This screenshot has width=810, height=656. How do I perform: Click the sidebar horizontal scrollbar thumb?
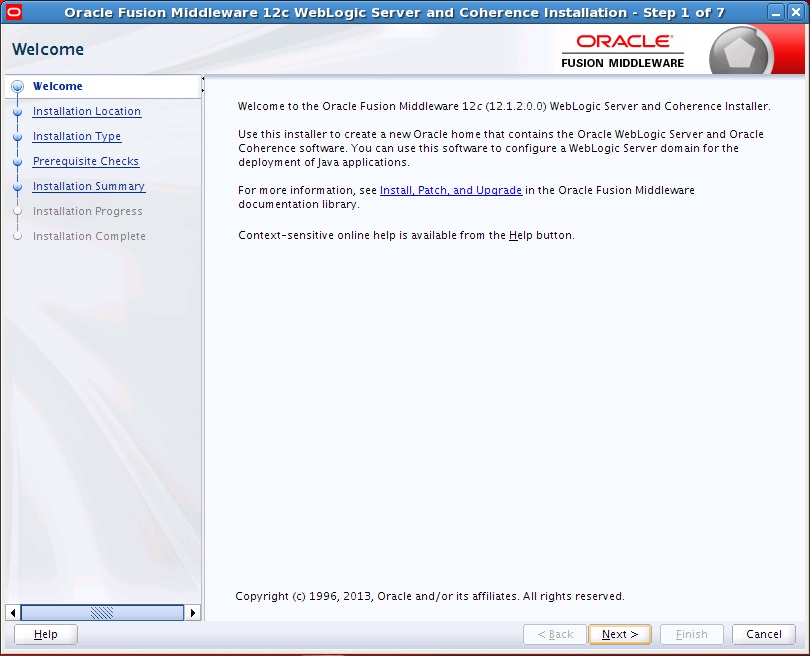(x=102, y=613)
